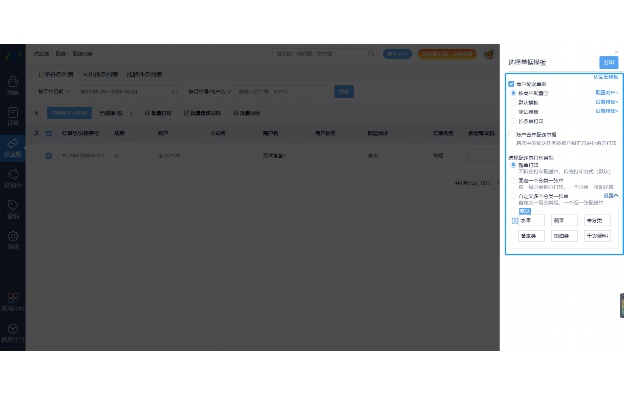624x395 pixels.
Task: Click the calendar icon in date range
Action: click(174, 91)
